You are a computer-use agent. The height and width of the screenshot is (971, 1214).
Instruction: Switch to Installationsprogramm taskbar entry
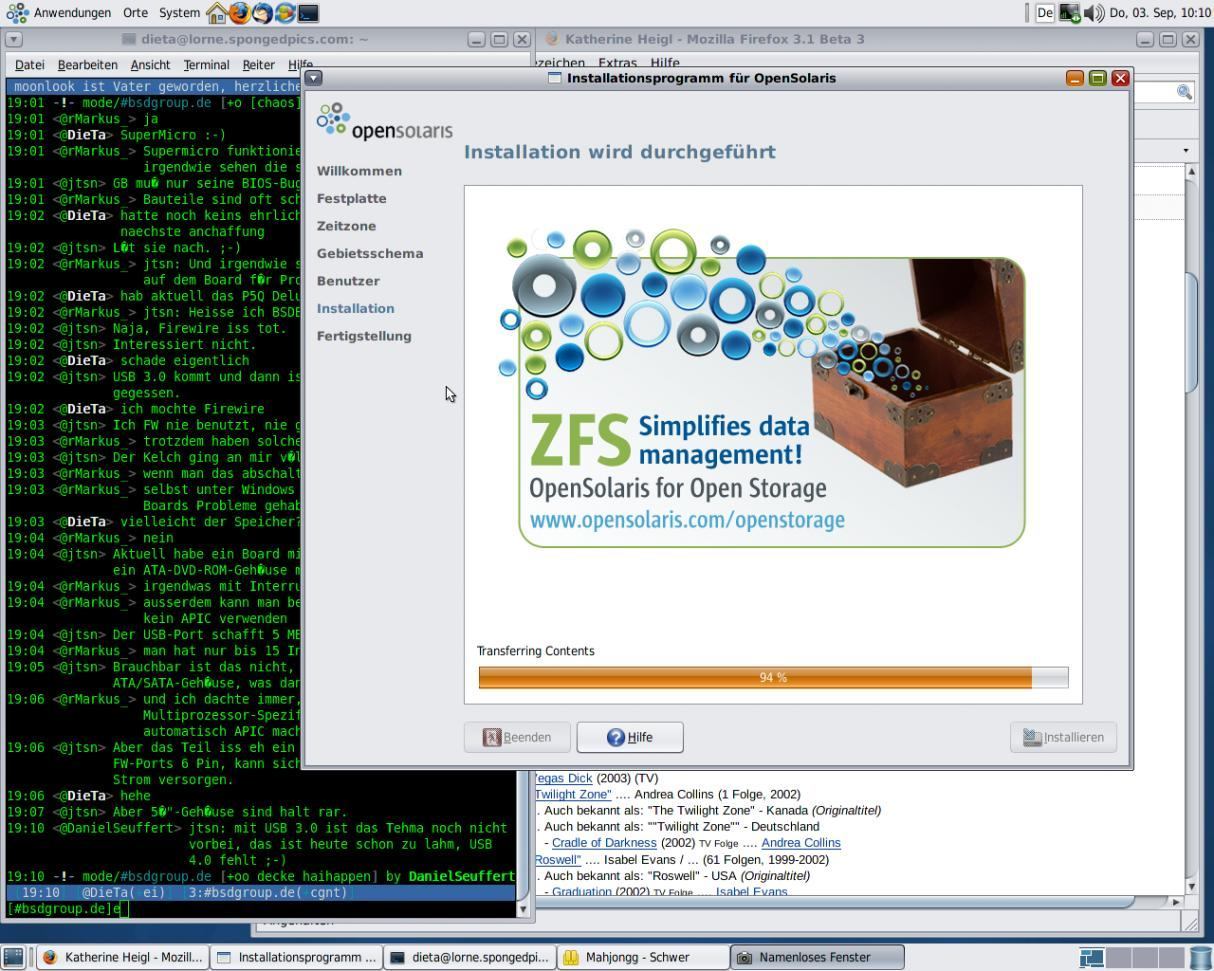point(296,957)
